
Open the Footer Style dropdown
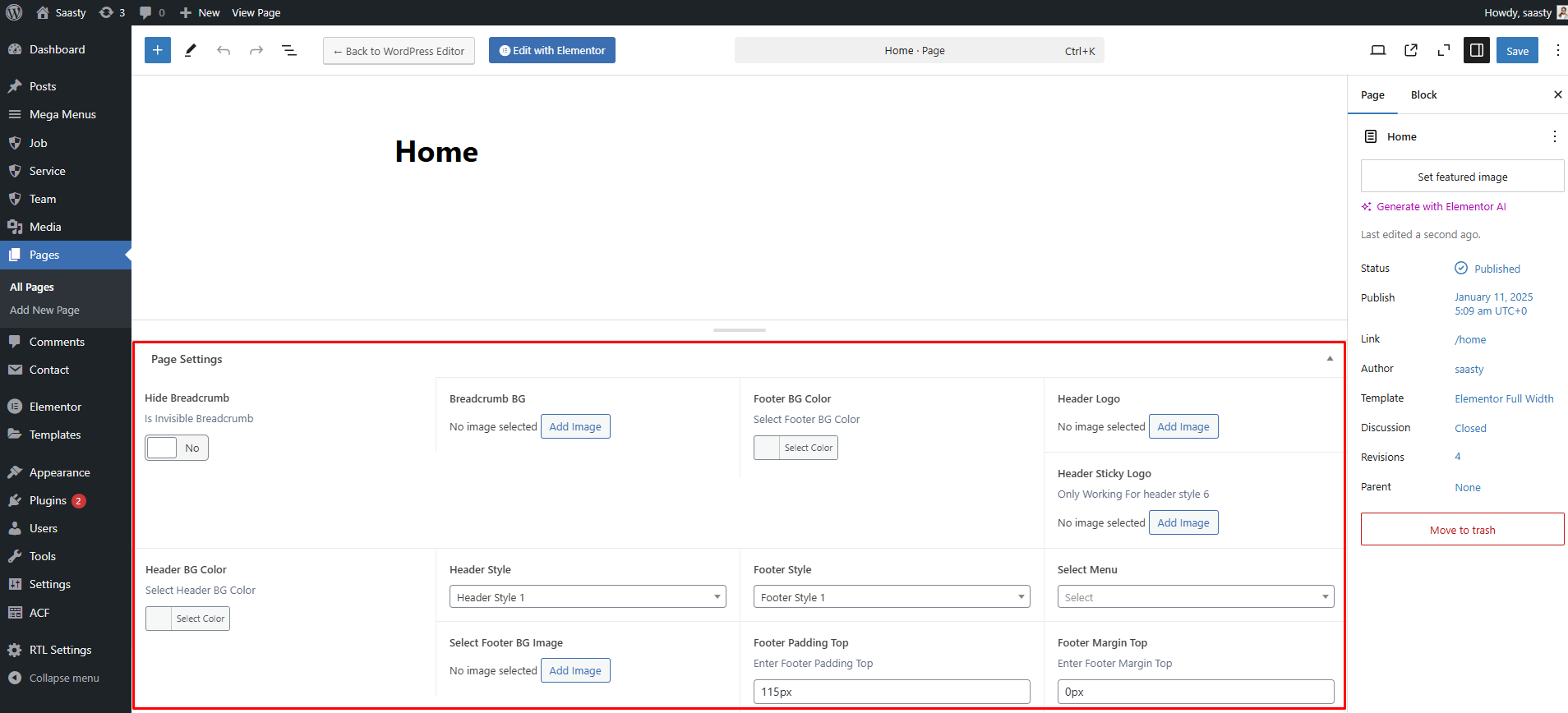point(892,597)
